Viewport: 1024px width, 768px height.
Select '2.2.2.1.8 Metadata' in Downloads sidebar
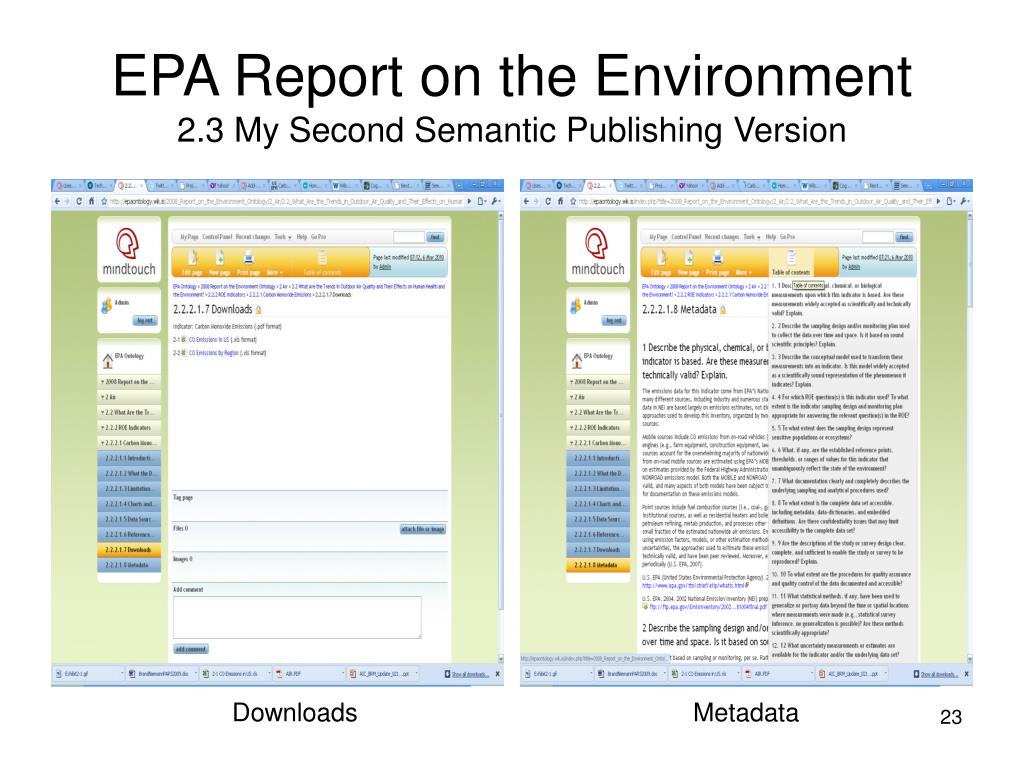pyautogui.click(x=129, y=565)
